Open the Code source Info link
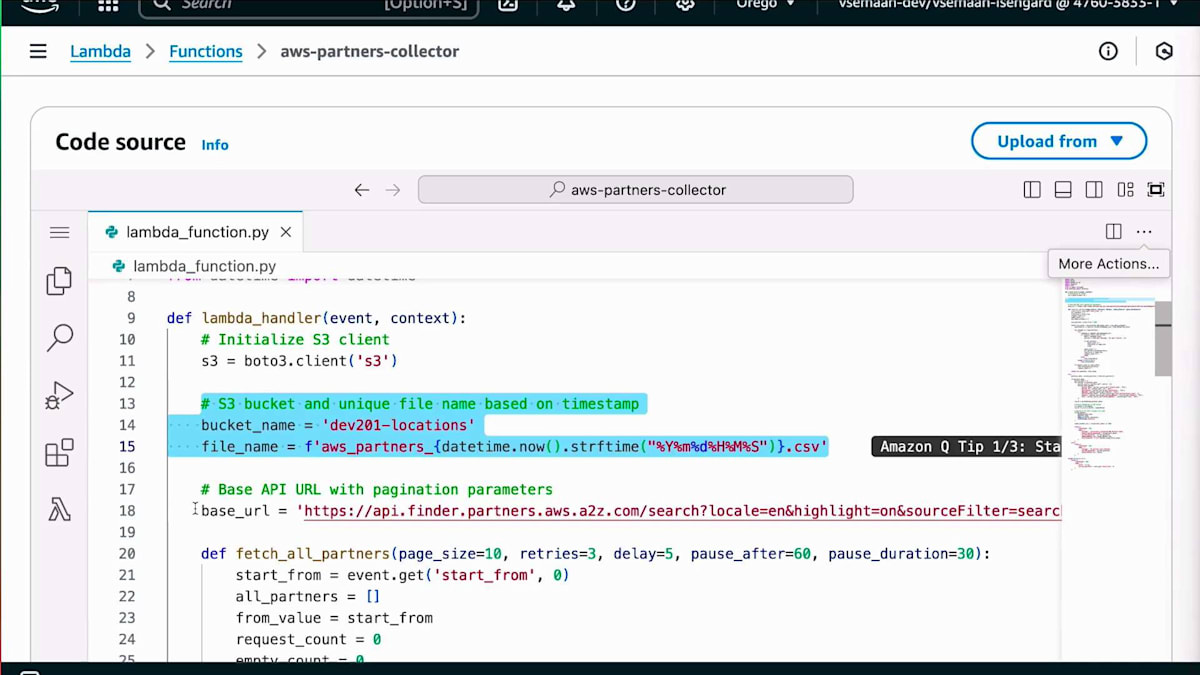The image size is (1200, 675). pos(215,145)
